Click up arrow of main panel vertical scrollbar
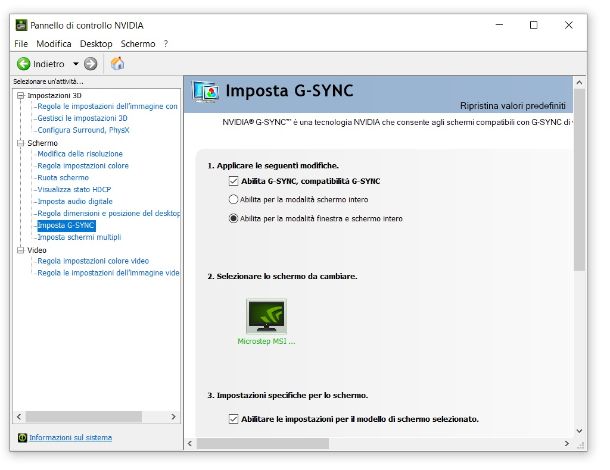610x470 pixels. coord(579,82)
